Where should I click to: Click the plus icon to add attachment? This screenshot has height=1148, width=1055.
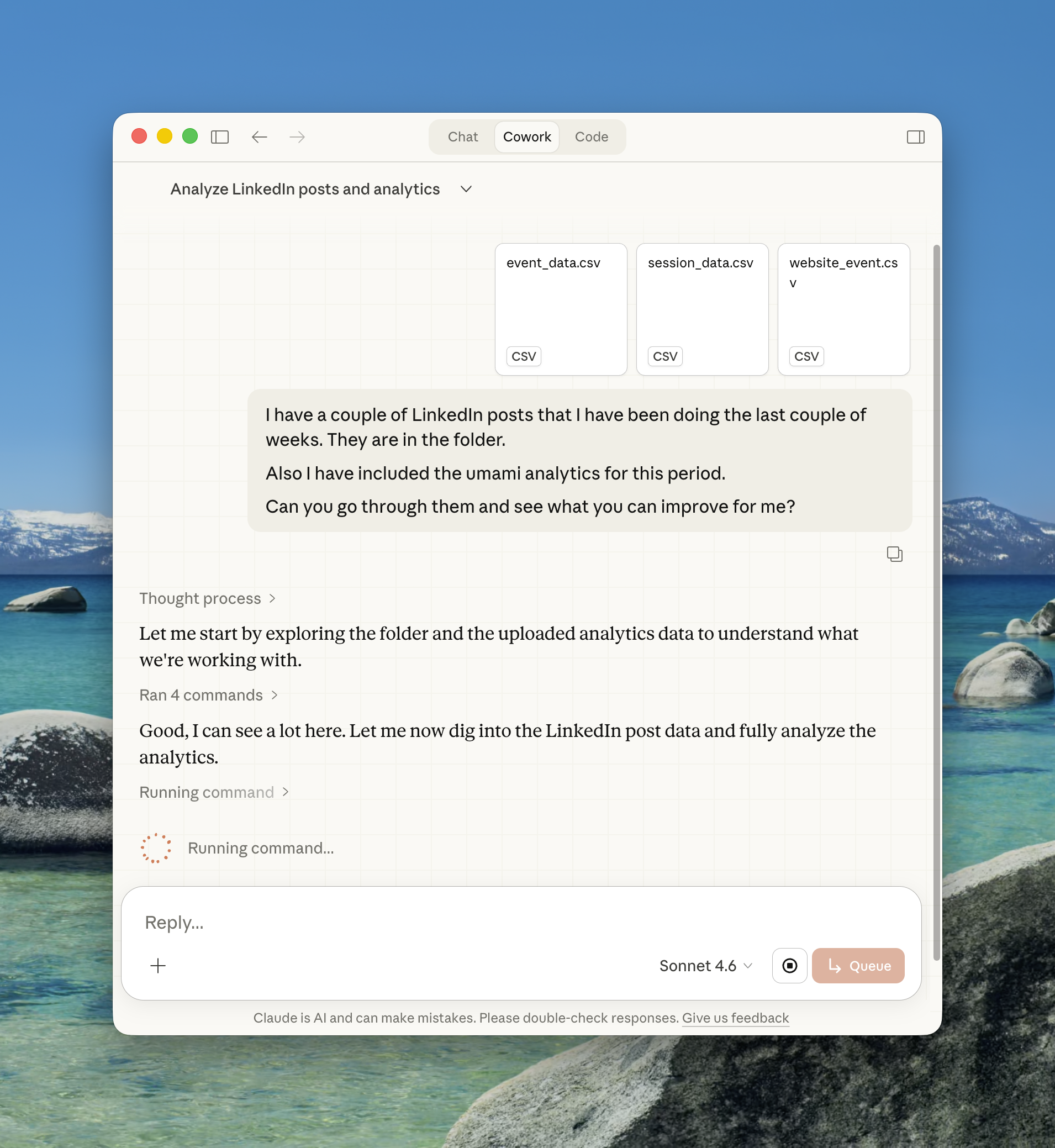pyautogui.click(x=158, y=965)
